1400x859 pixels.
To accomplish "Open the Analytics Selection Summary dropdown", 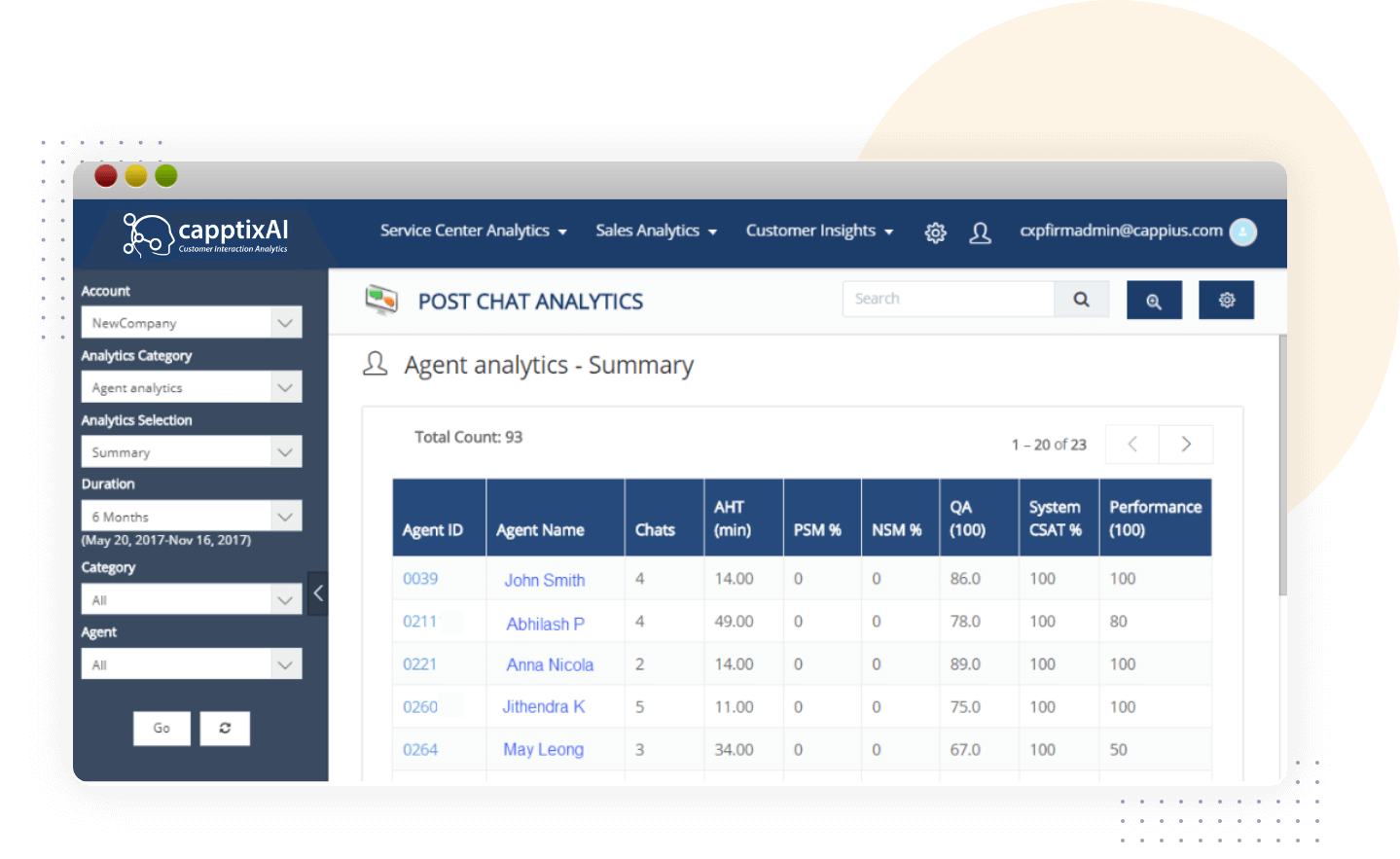I will (x=192, y=452).
